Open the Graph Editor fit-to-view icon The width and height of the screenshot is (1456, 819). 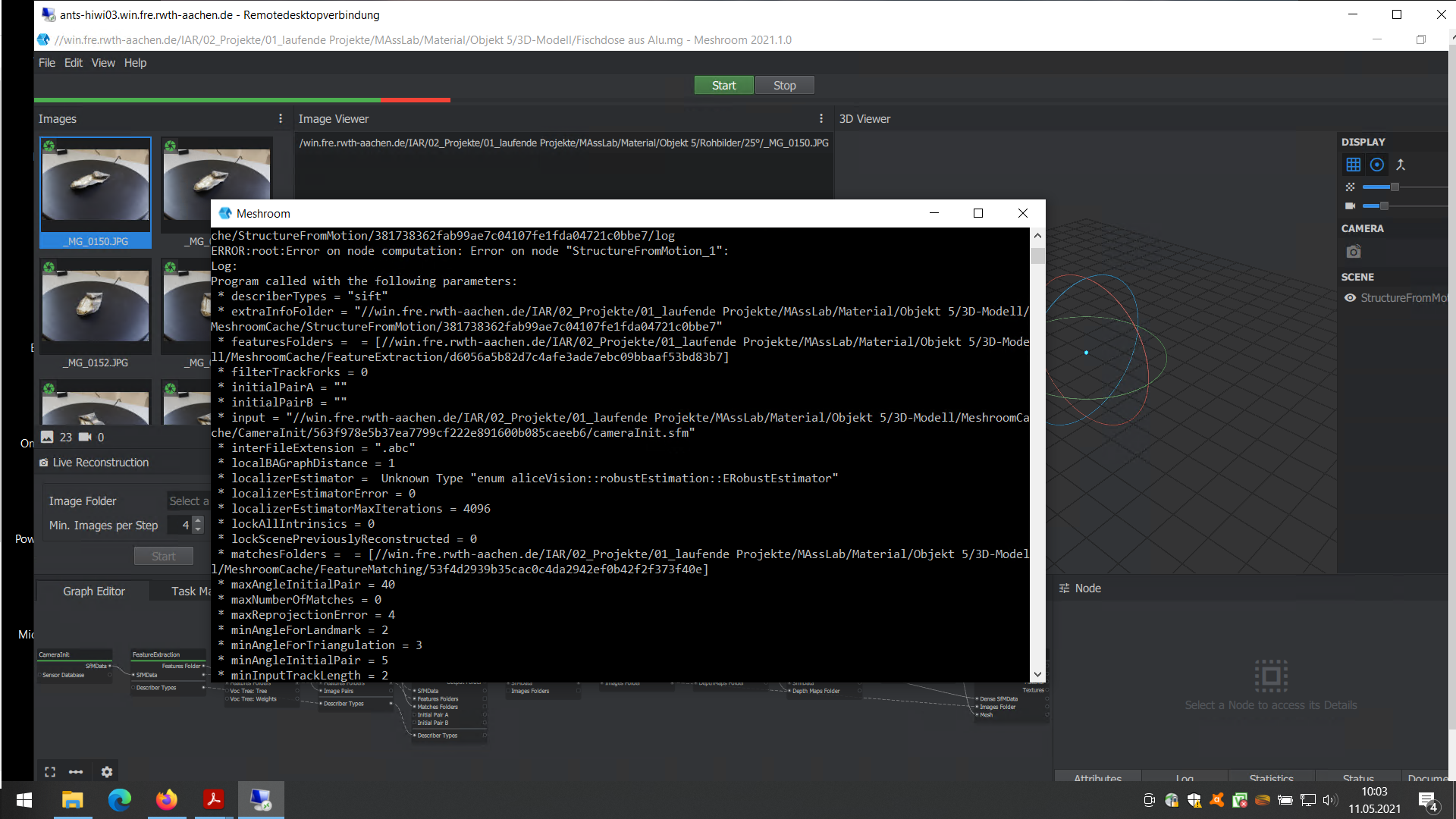coord(50,771)
